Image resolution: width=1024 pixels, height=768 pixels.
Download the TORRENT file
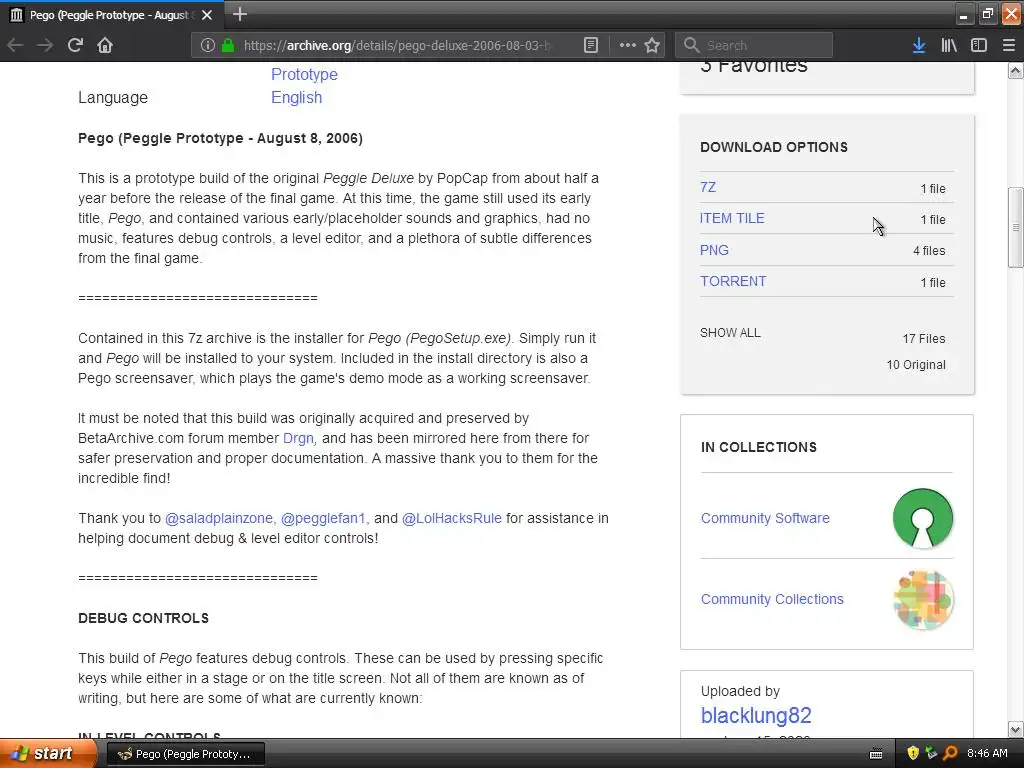[x=733, y=281]
